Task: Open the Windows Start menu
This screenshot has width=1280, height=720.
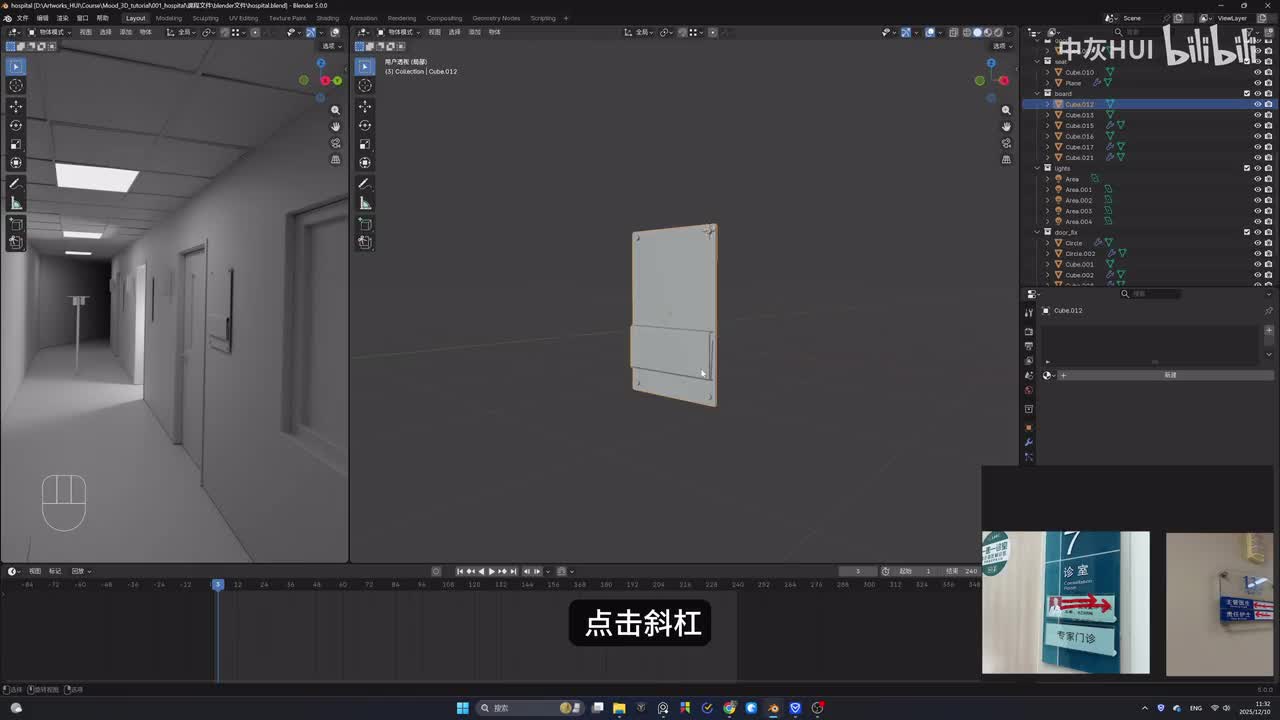Action: (x=463, y=708)
